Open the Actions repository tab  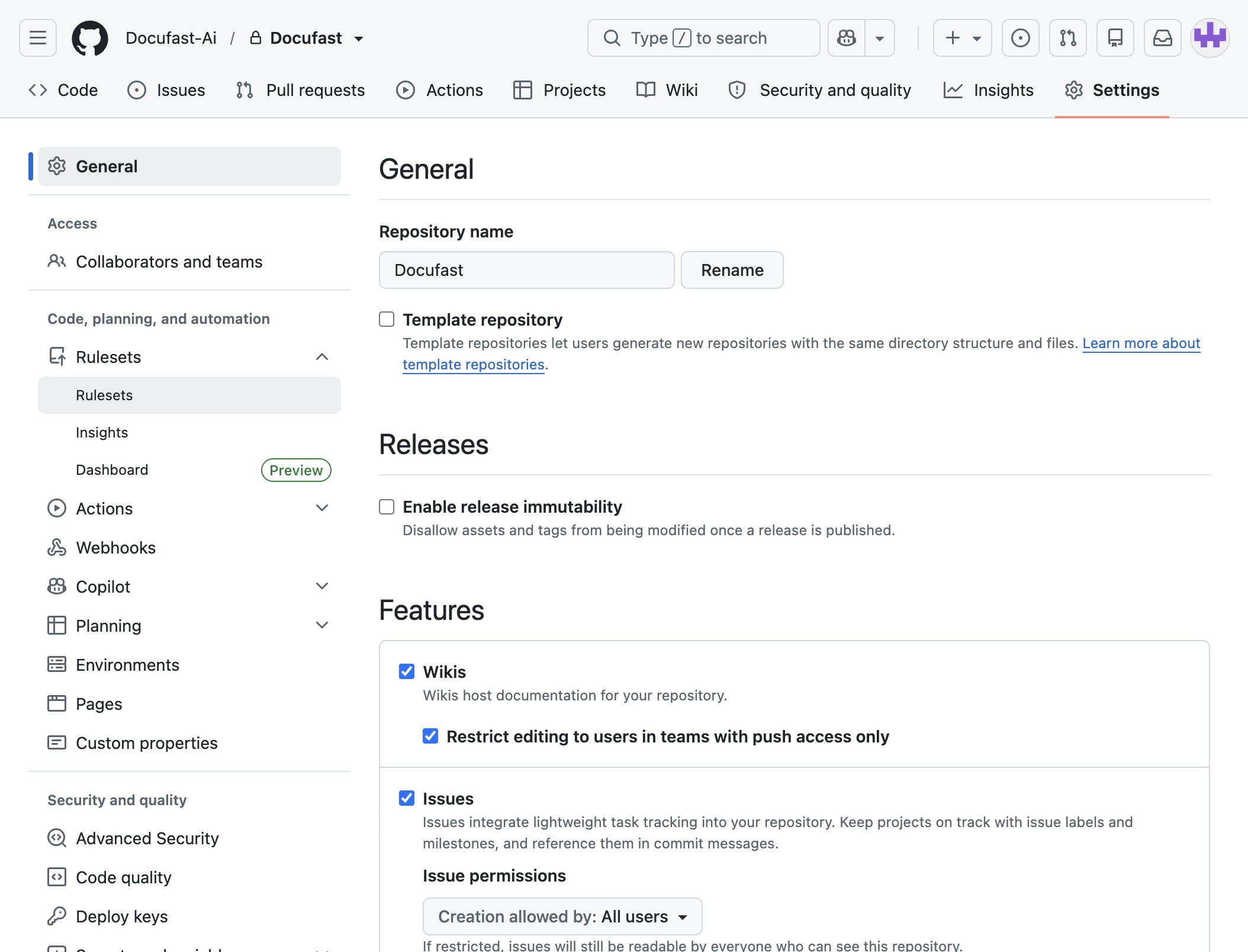pos(439,90)
